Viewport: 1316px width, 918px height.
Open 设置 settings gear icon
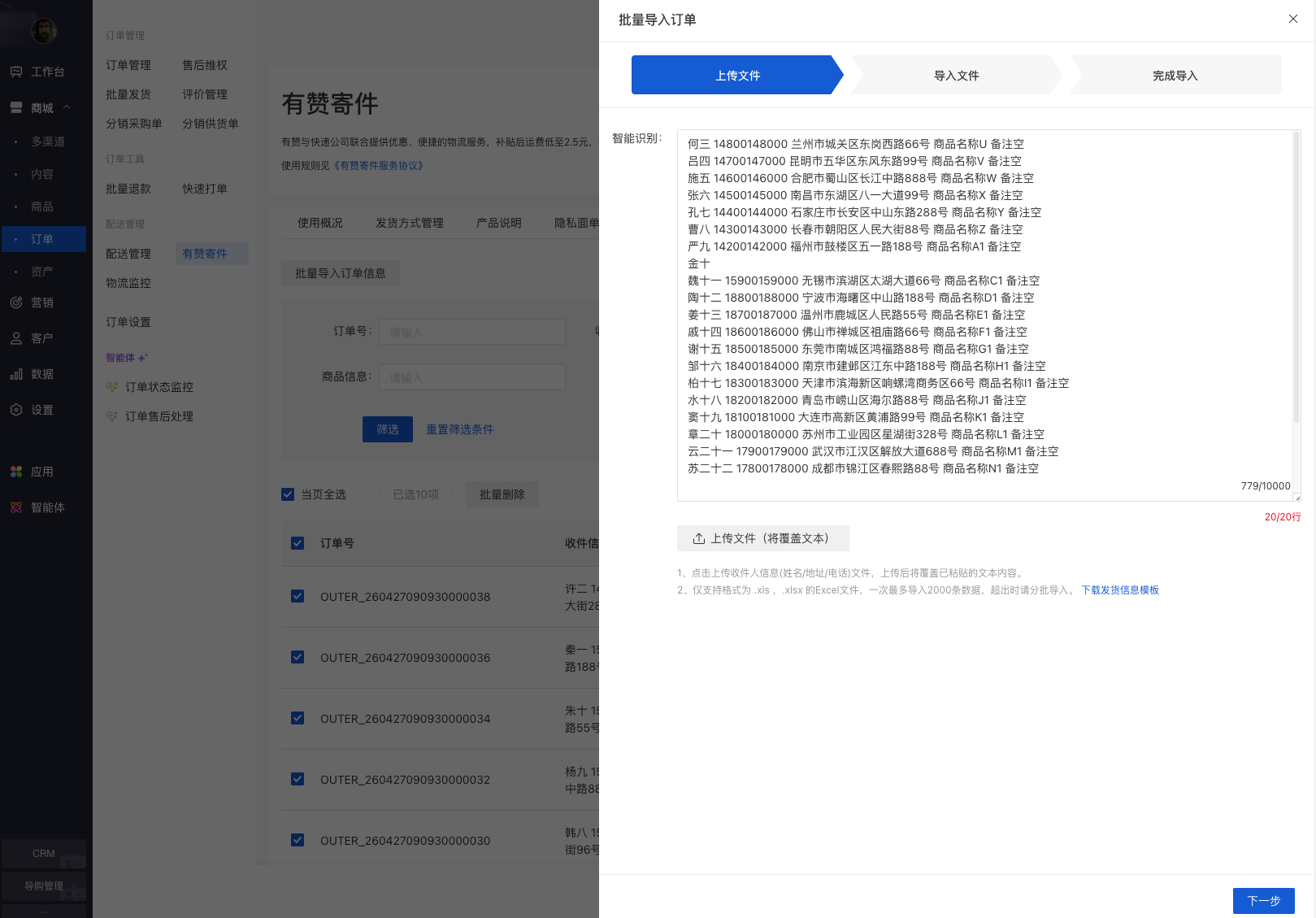16,410
